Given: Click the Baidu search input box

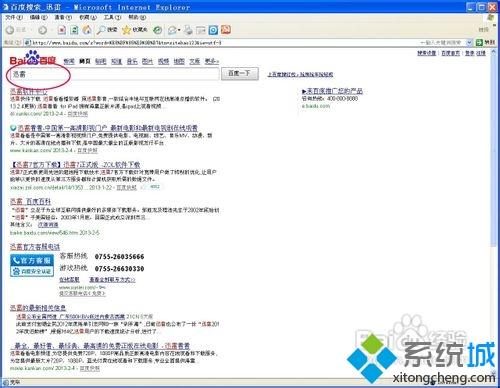Looking at the screenshot, I should pyautogui.click(x=114, y=74).
